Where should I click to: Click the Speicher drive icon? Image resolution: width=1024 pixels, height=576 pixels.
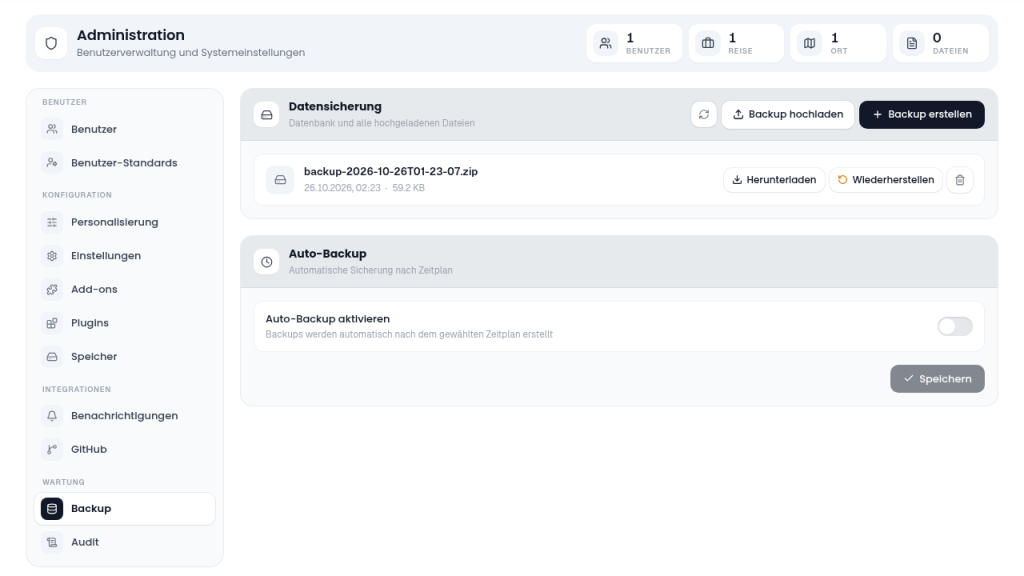click(52, 357)
